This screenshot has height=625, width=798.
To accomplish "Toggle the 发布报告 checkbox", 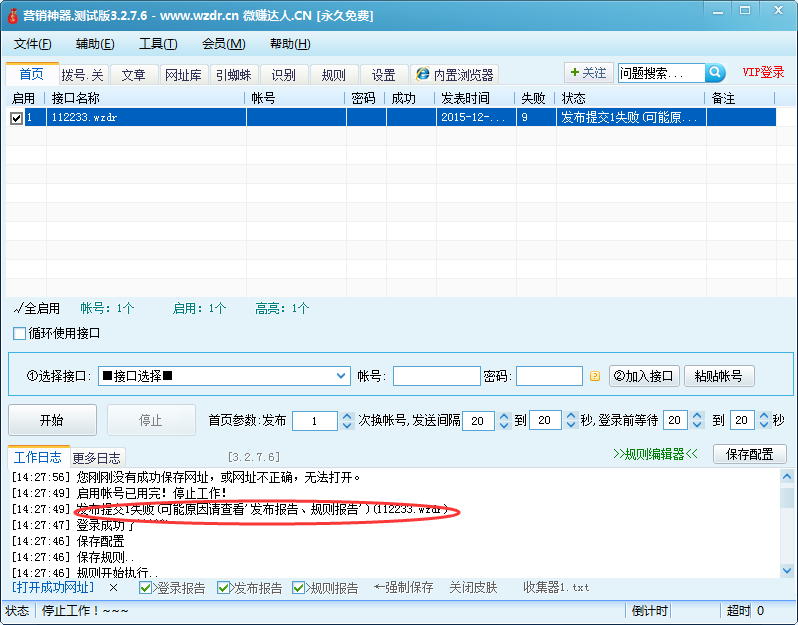I will coord(222,588).
